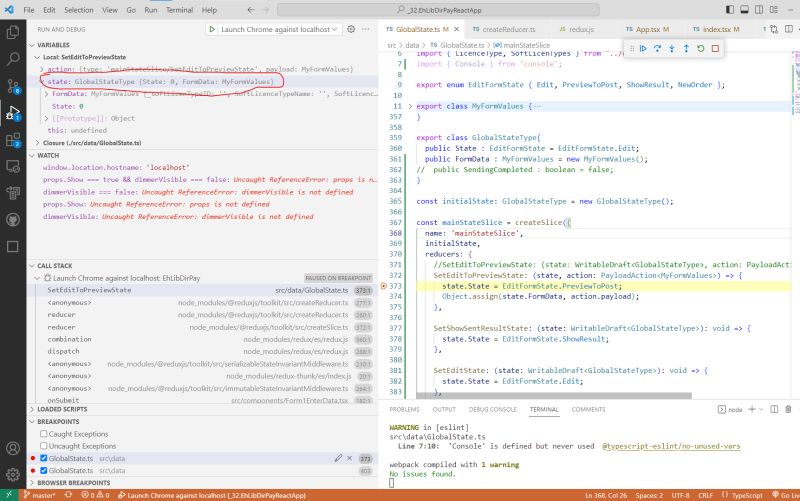Expand the LOADED SCRIPTS section
The height and width of the screenshot is (501, 800).
pyautogui.click(x=32, y=409)
